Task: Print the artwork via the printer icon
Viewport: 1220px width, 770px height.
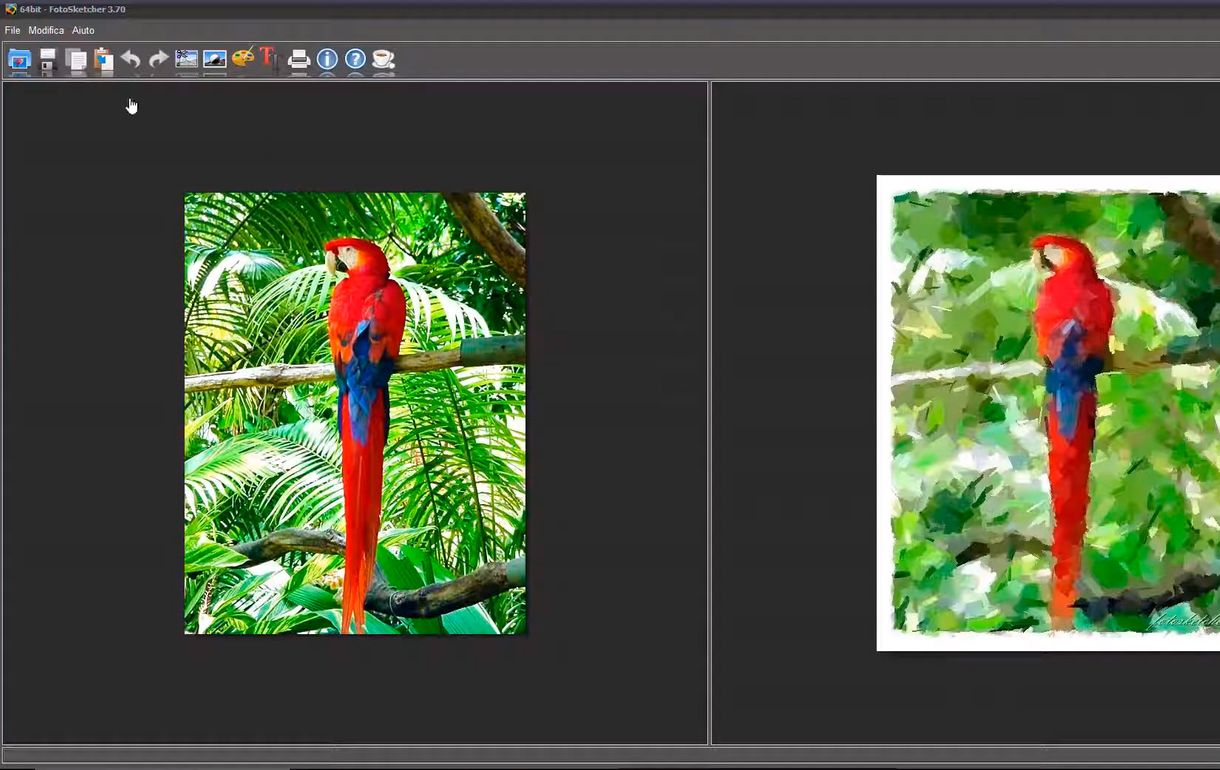Action: 299,60
